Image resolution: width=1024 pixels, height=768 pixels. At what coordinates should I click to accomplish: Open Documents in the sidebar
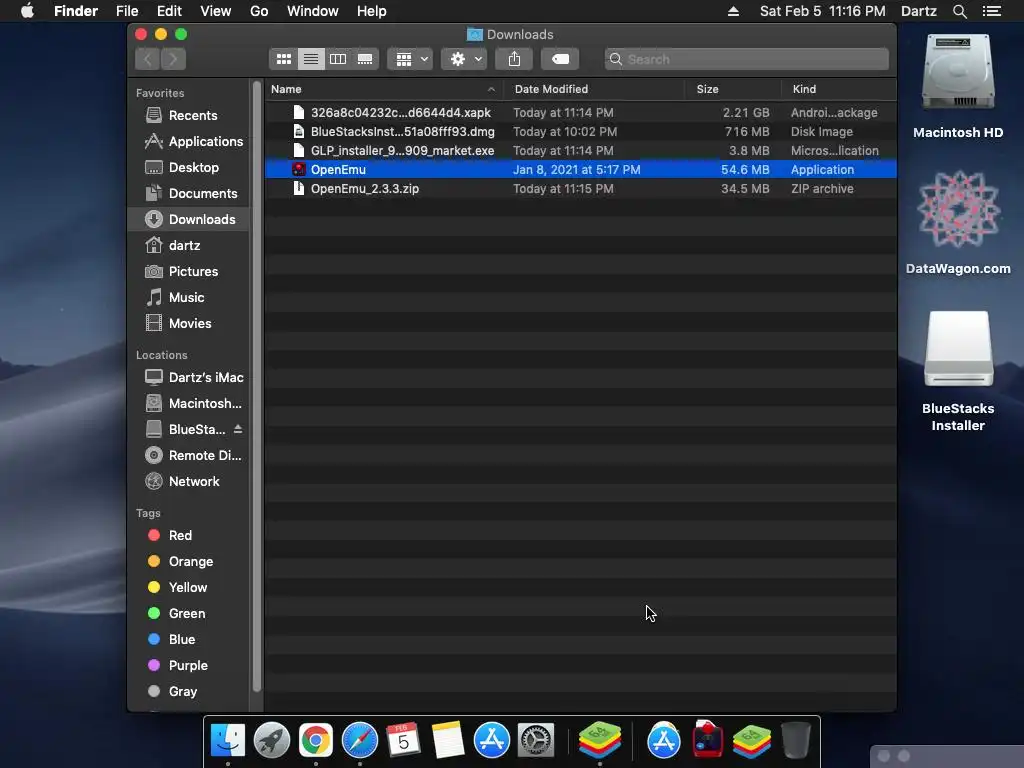click(x=189, y=194)
